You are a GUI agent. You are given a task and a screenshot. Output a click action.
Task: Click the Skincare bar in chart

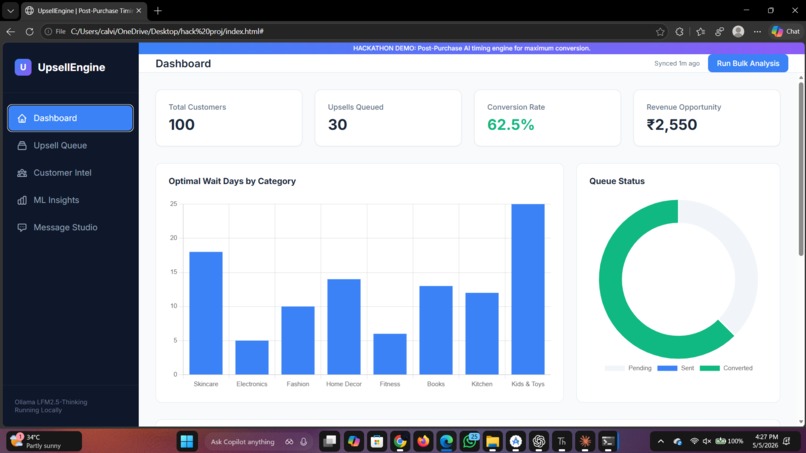[206, 313]
